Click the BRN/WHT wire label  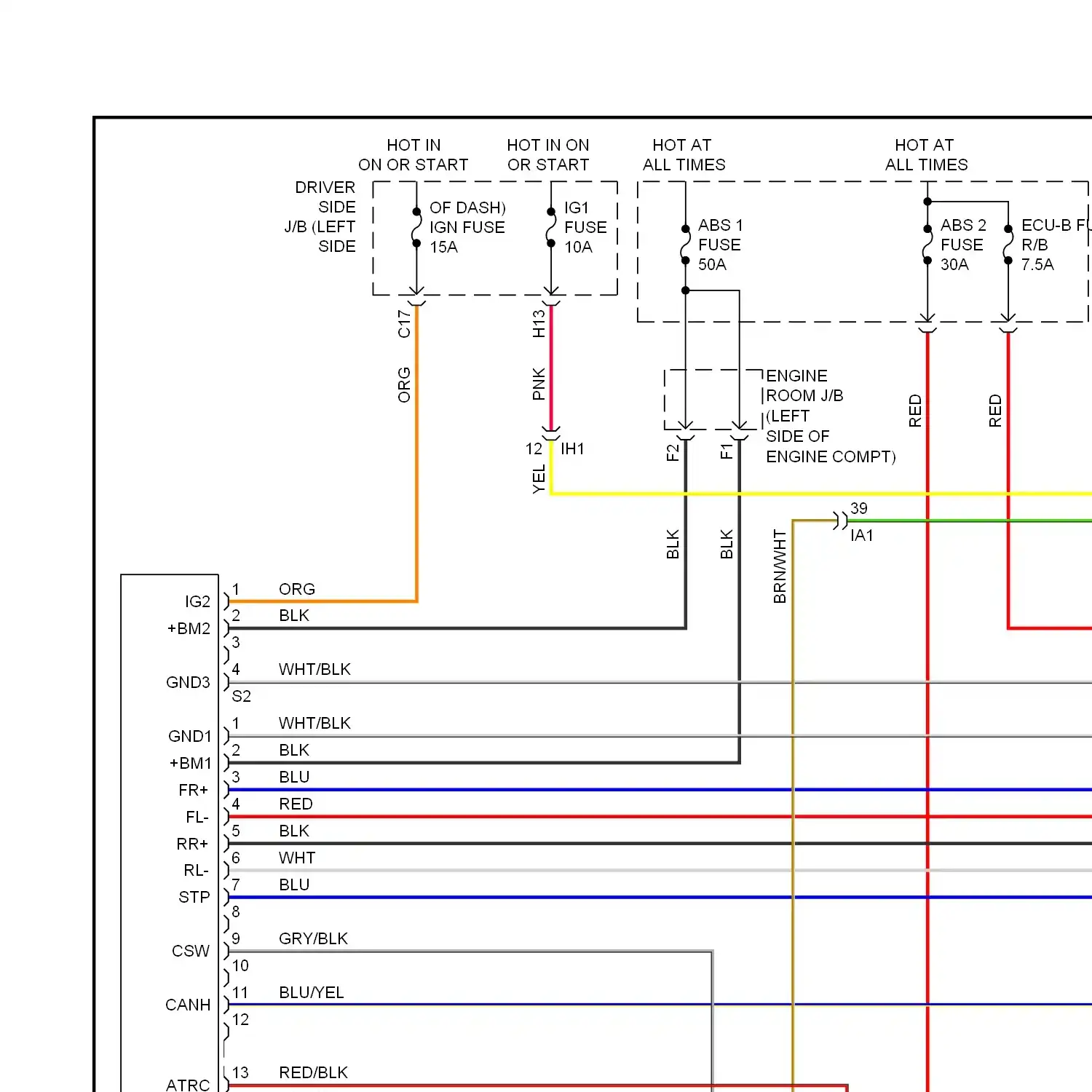[x=780, y=566]
